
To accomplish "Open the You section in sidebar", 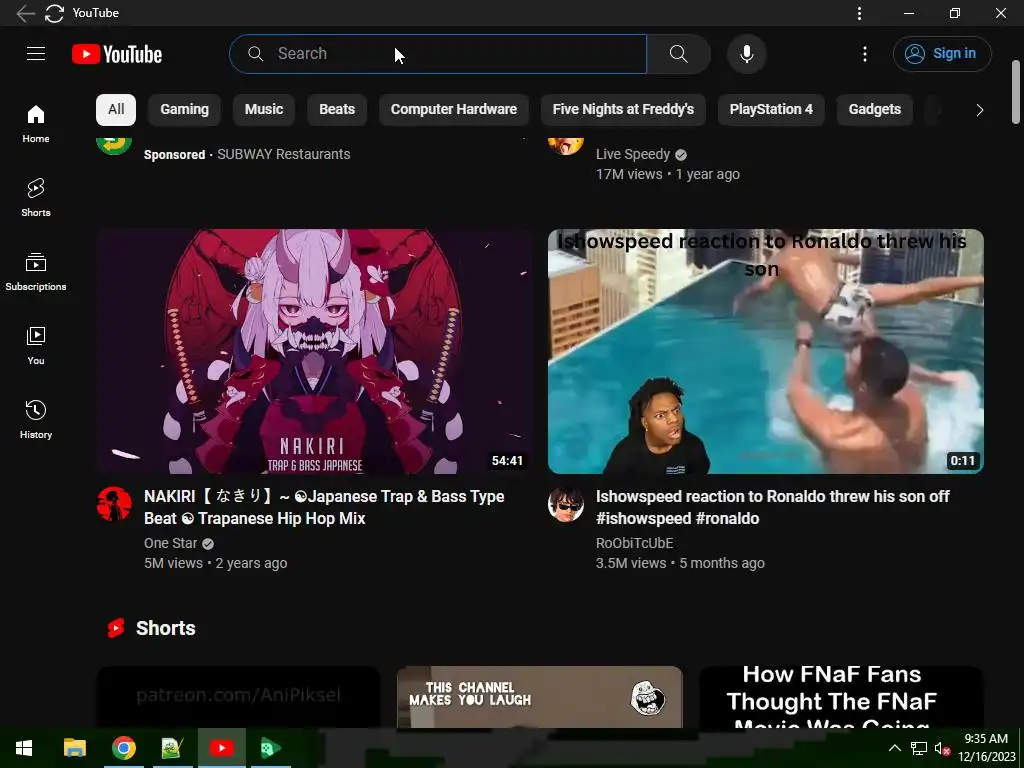I will (36, 345).
